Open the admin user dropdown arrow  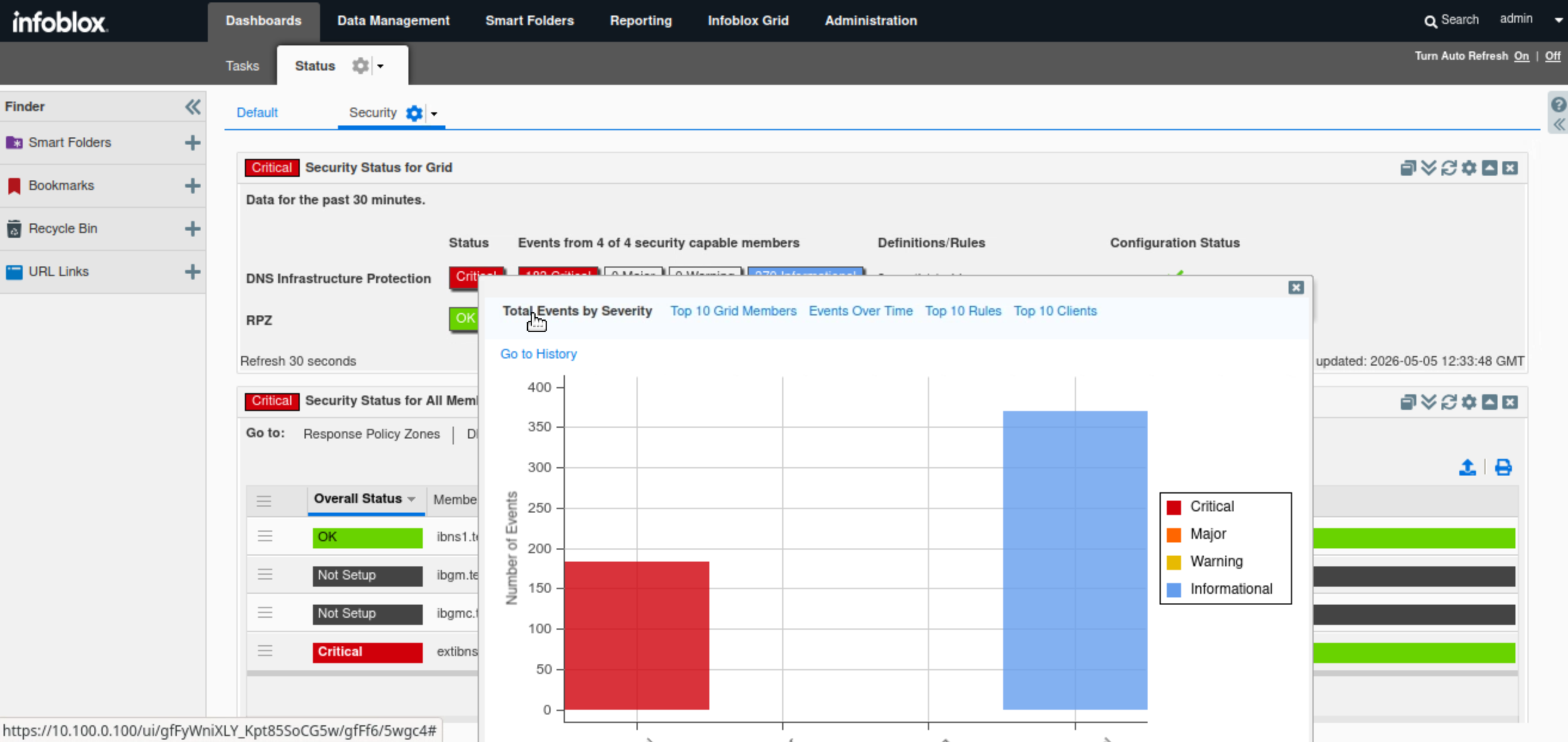[x=1558, y=20]
